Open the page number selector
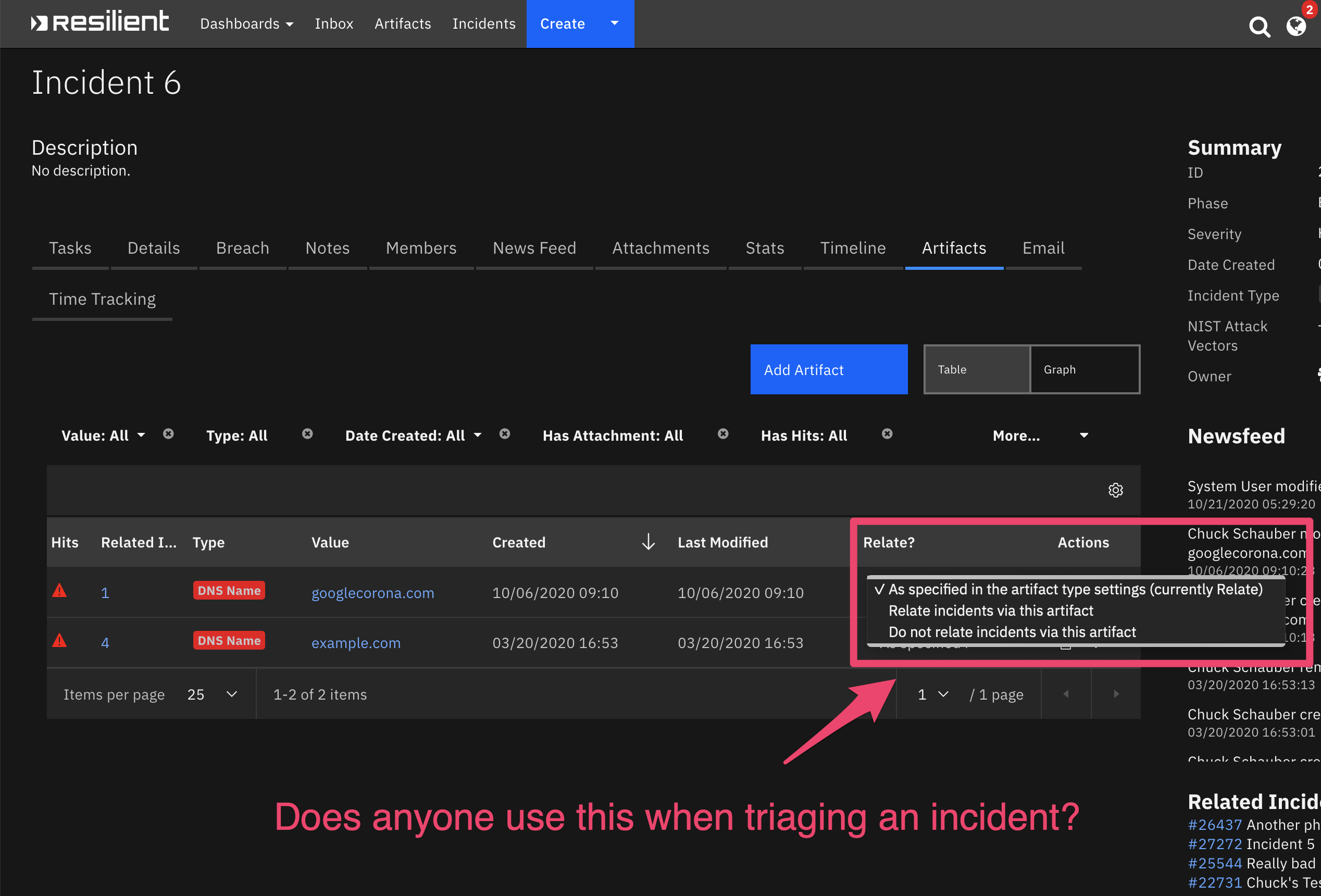The height and width of the screenshot is (896, 1321). pos(933,694)
